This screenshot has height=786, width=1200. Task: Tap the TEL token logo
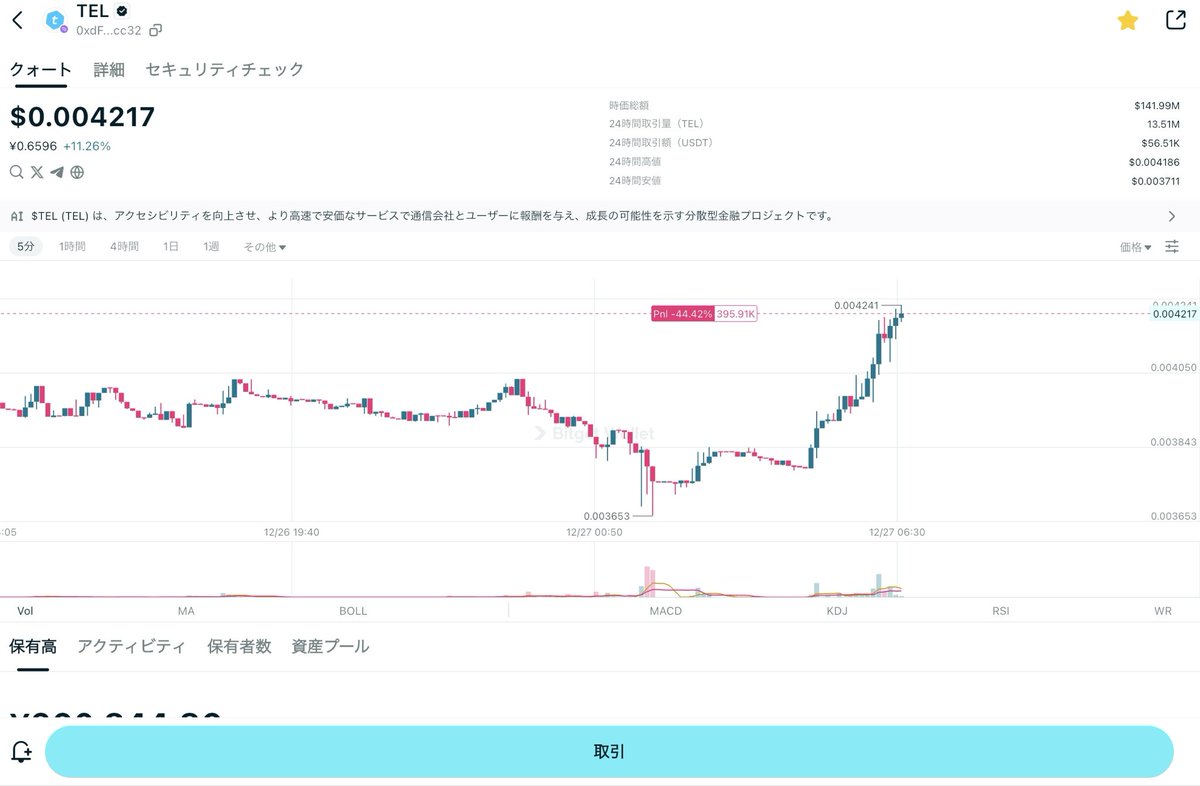tap(56, 20)
